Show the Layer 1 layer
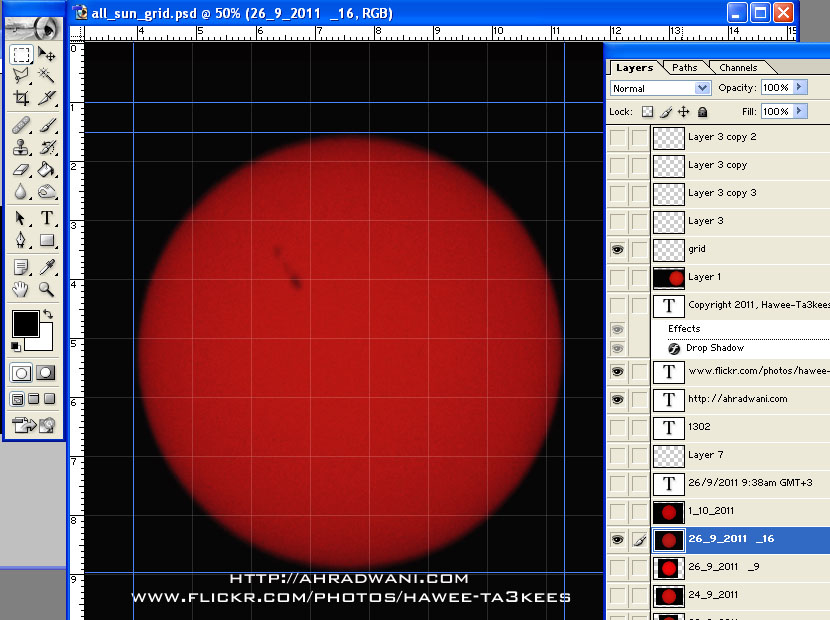The height and width of the screenshot is (620, 830). (617, 277)
